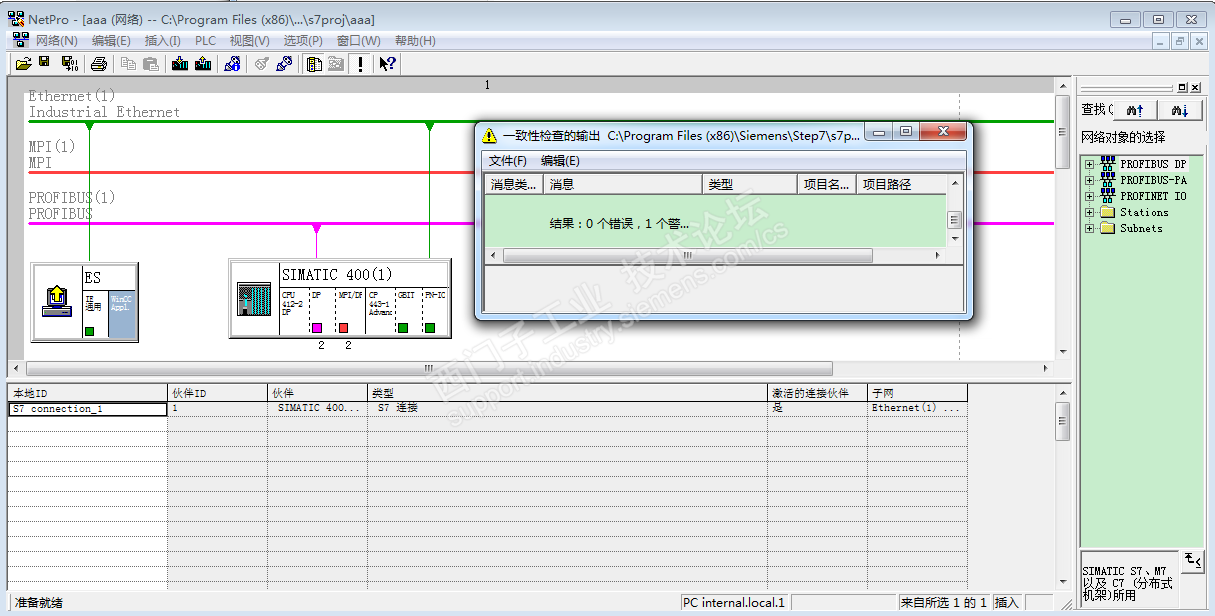Click the Upload from PLC icon

pos(203,64)
